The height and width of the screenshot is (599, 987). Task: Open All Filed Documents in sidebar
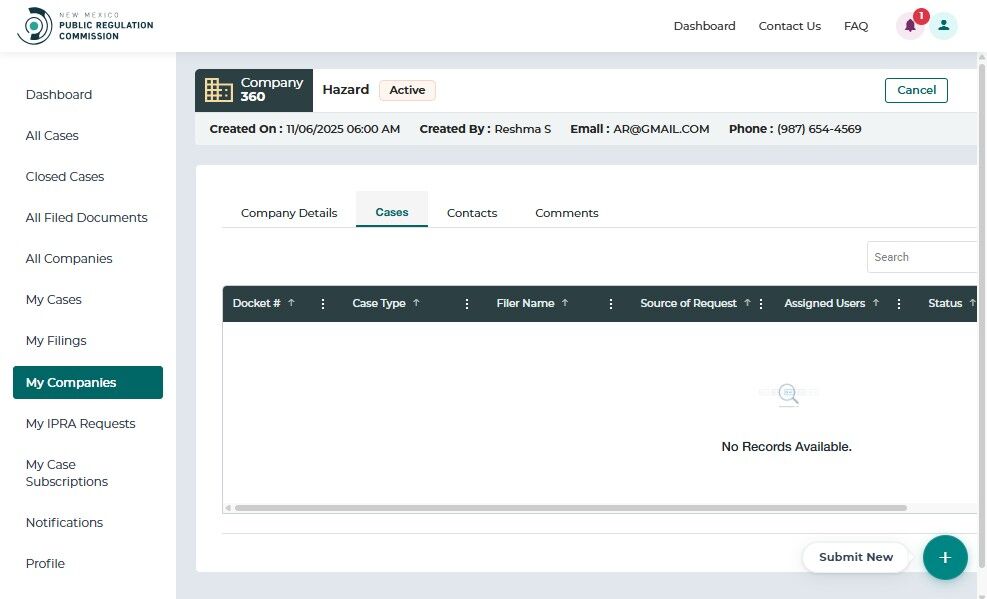tap(86, 217)
